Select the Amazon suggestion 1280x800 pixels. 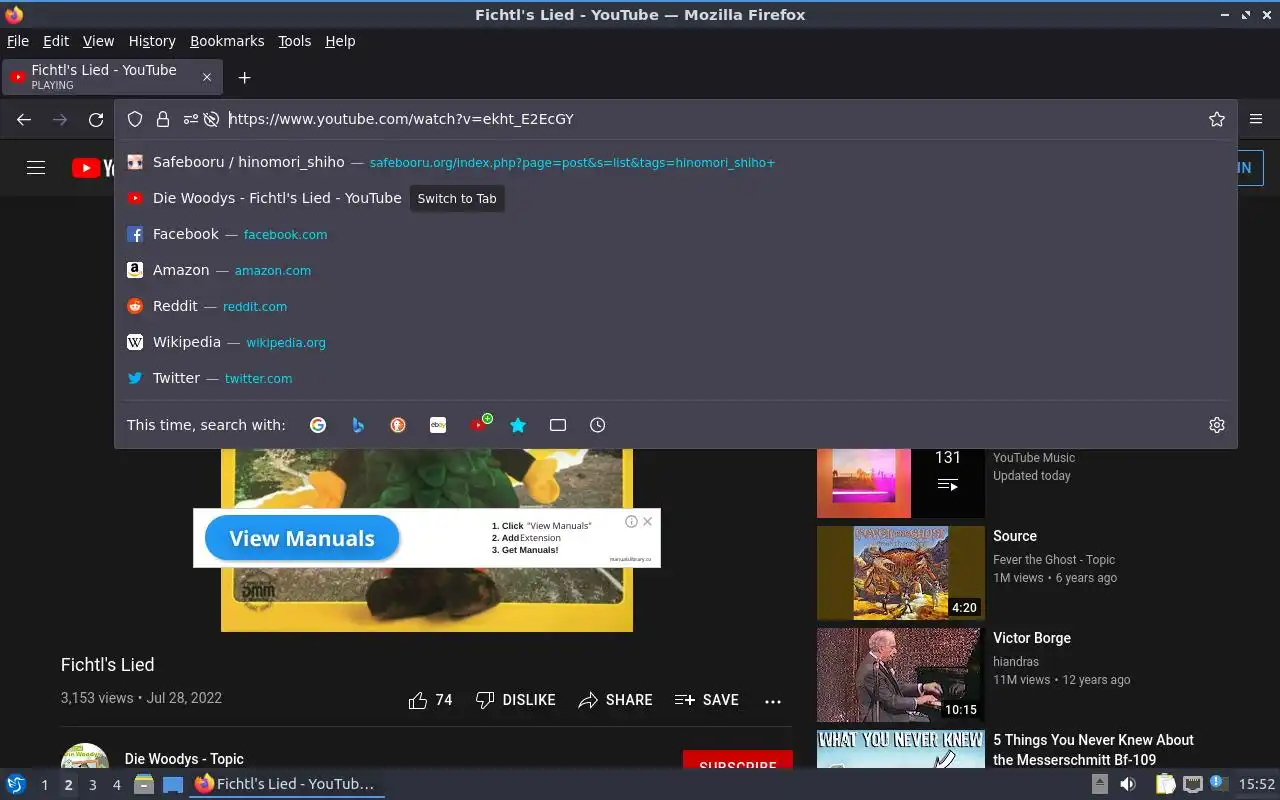pos(675,270)
